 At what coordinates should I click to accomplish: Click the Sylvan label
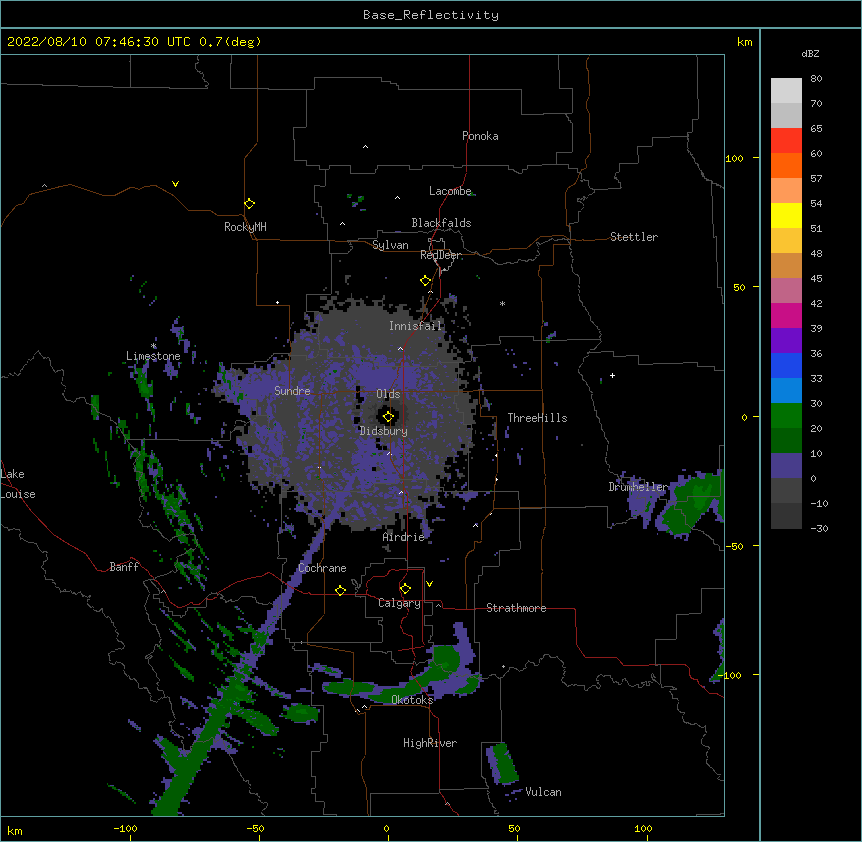(390, 245)
